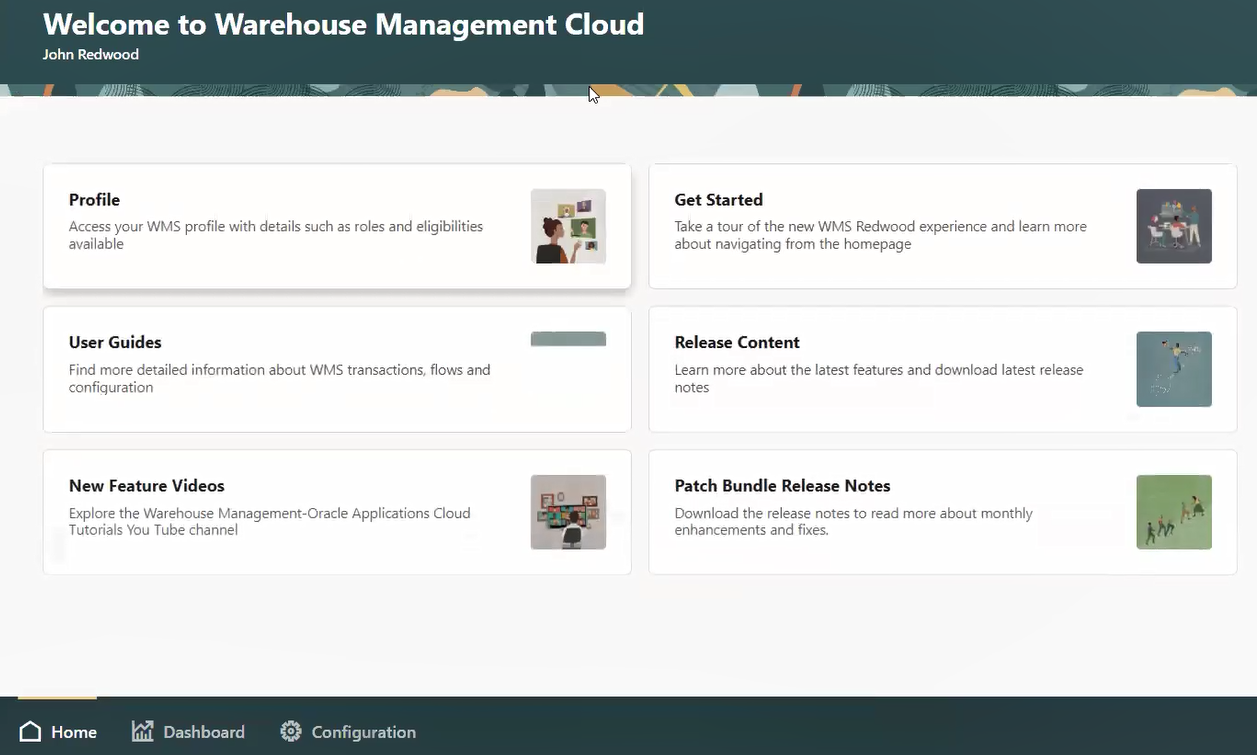Click the Home house icon

click(x=31, y=732)
